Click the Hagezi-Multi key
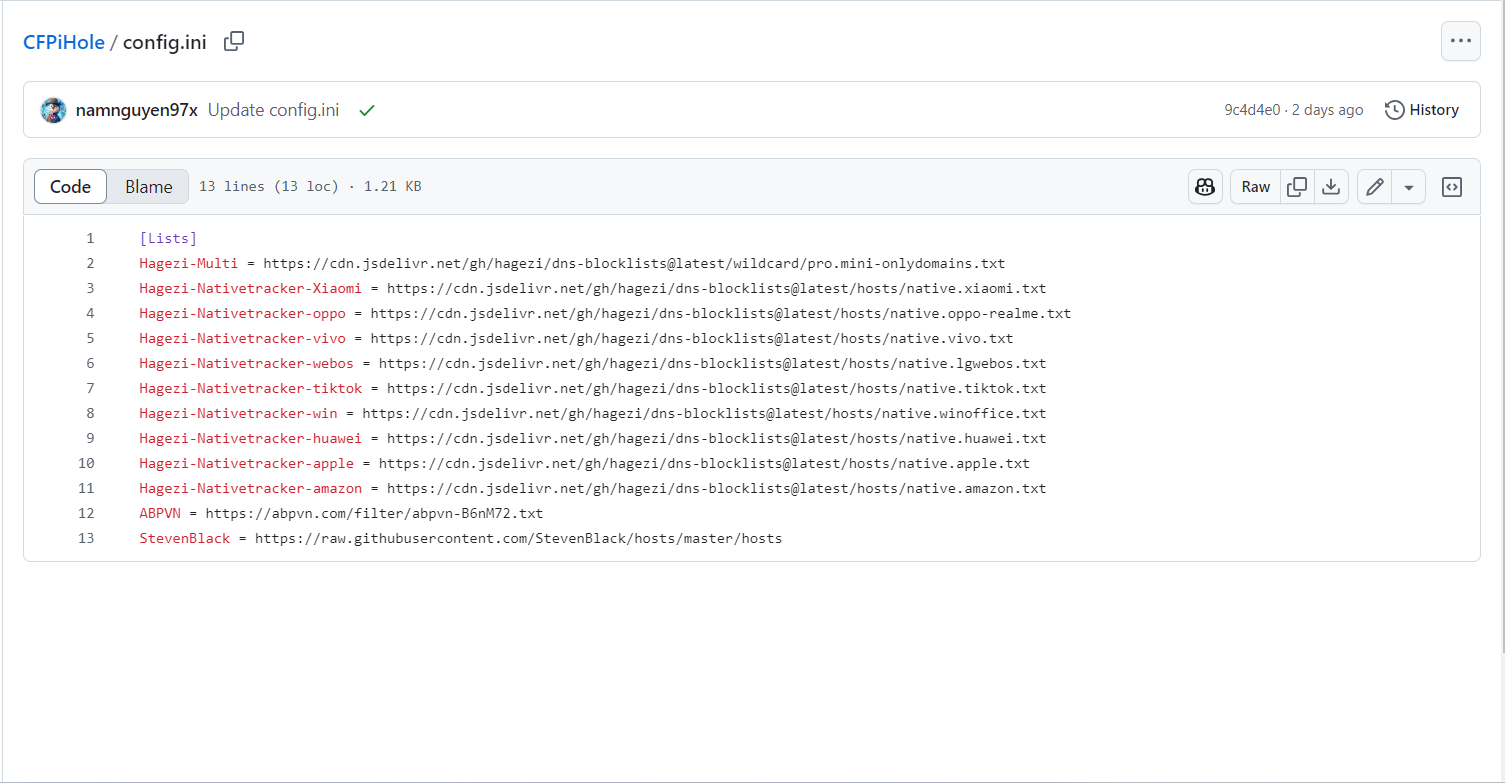Screen dimensions: 1505x783 [189, 263]
